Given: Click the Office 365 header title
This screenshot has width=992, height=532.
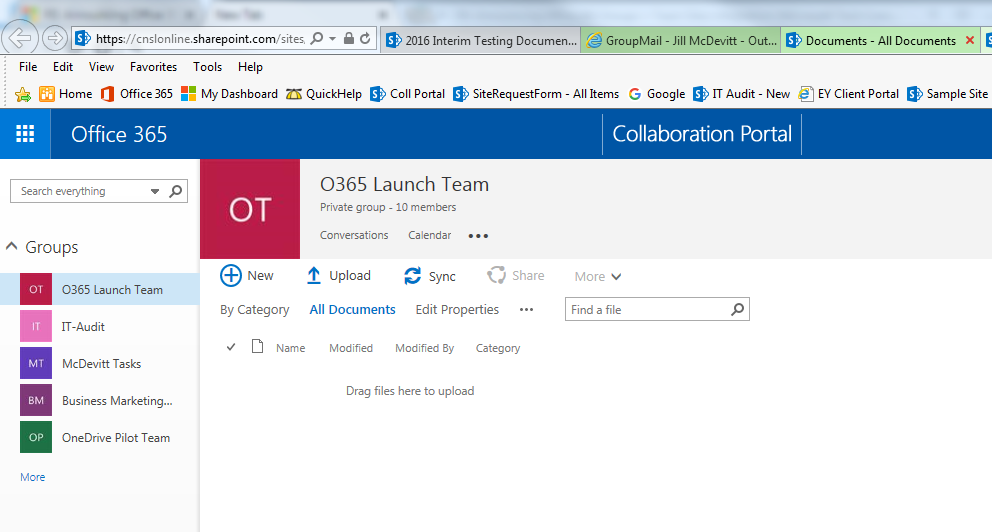Looking at the screenshot, I should pyautogui.click(x=119, y=134).
